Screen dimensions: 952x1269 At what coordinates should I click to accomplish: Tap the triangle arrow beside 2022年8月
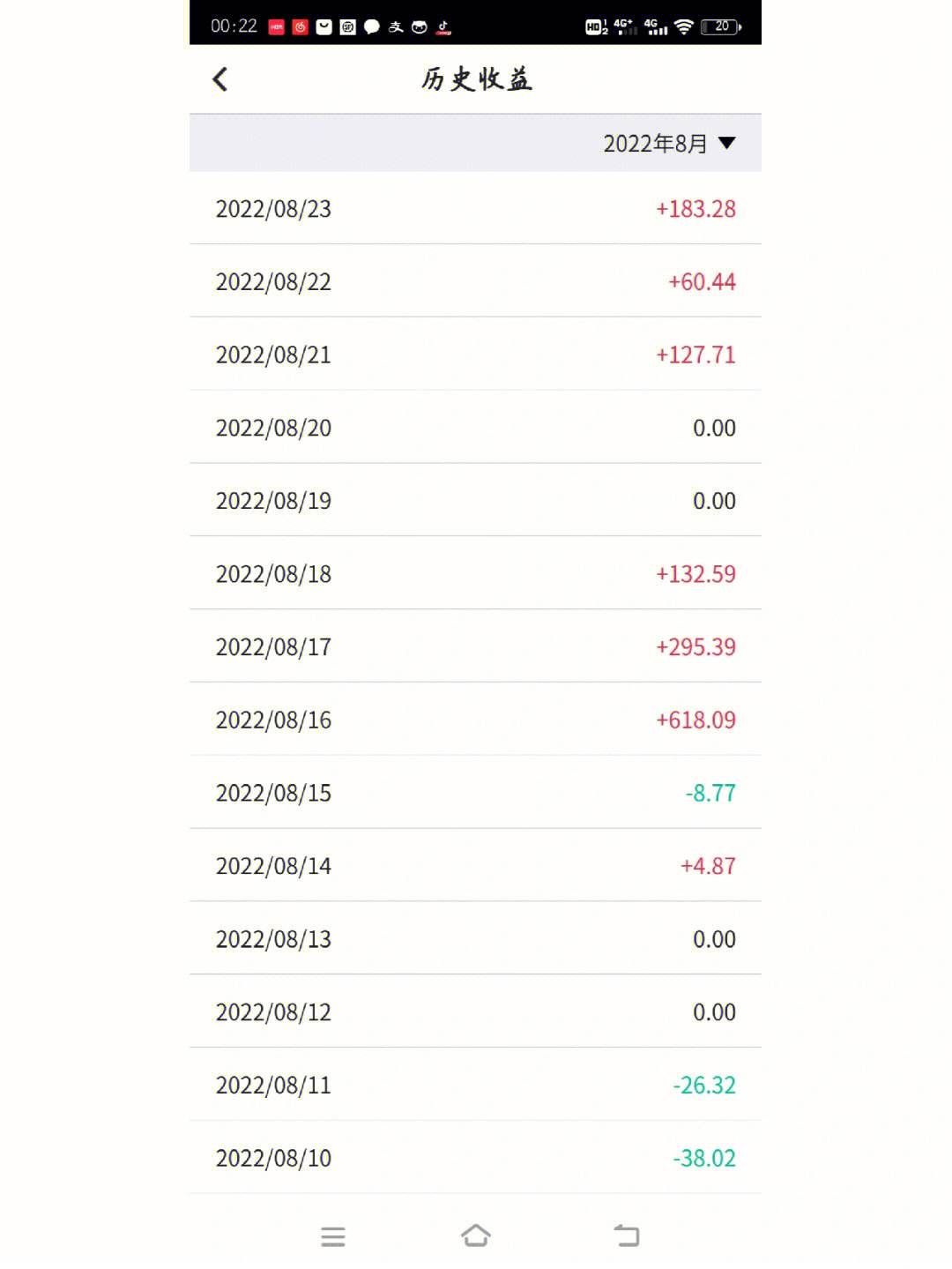pos(727,143)
